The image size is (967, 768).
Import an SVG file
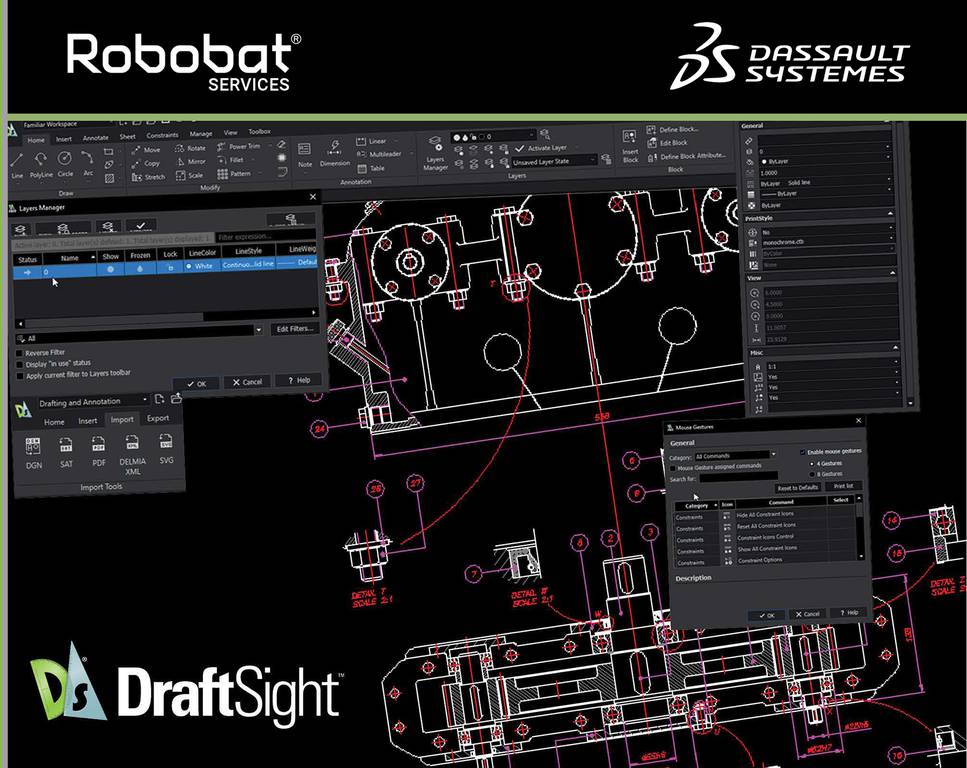pyautogui.click(x=167, y=449)
